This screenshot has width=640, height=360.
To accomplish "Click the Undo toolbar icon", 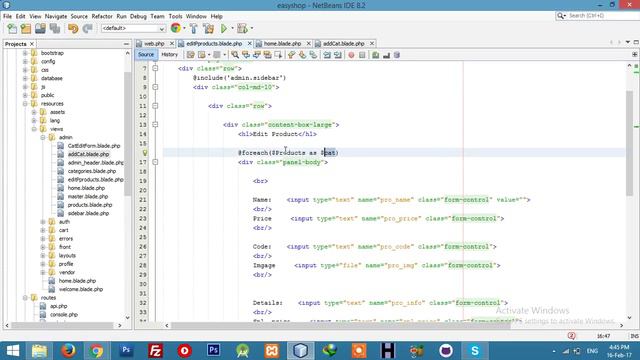I will point(73,29).
